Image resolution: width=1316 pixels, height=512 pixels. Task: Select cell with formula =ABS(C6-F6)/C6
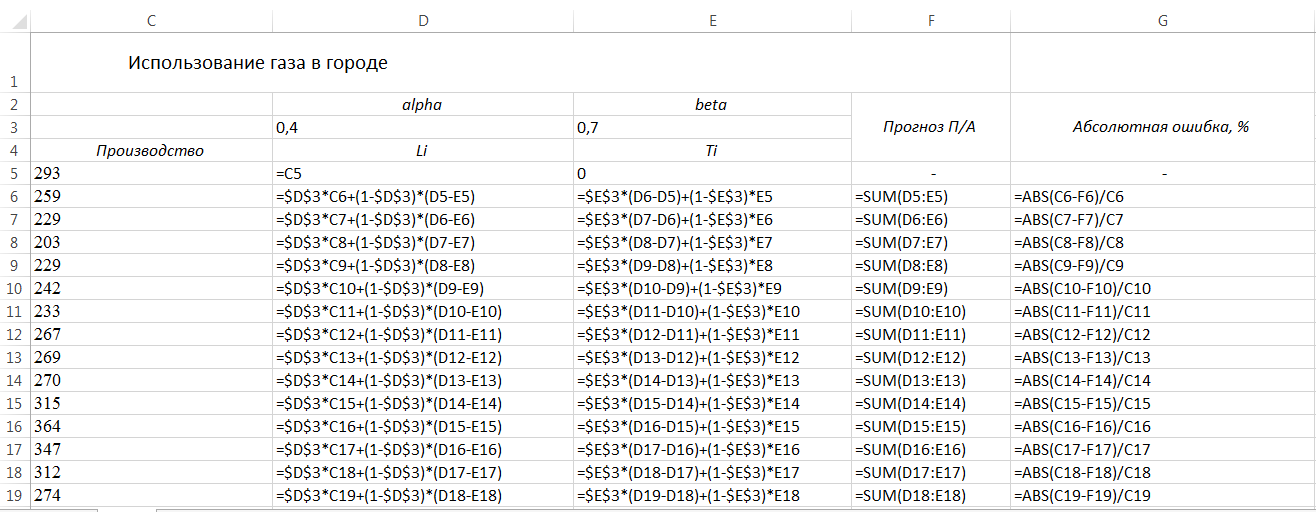pyautogui.click(x=1162, y=196)
